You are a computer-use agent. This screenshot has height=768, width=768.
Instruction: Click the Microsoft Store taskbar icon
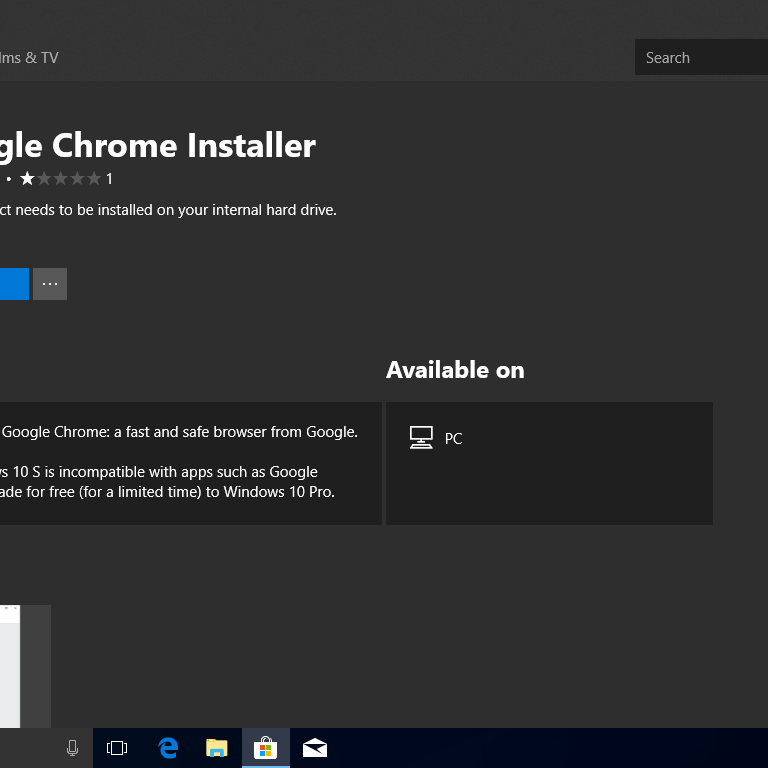coord(265,748)
